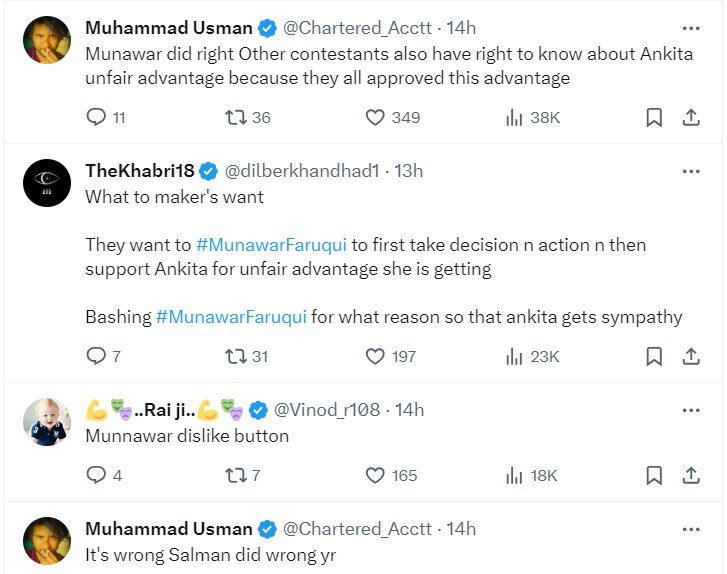Like TheKhabri18's tweet with 197 likes

[x=375, y=356]
